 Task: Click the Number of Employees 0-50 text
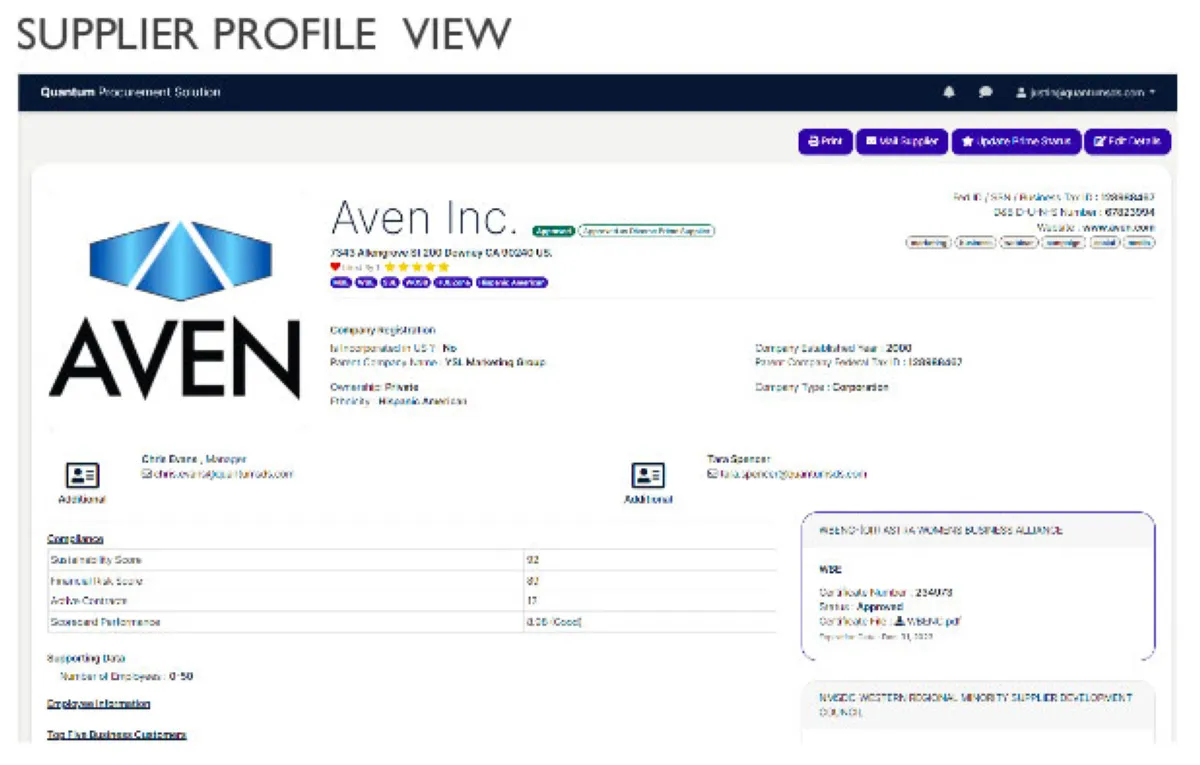pos(126,677)
